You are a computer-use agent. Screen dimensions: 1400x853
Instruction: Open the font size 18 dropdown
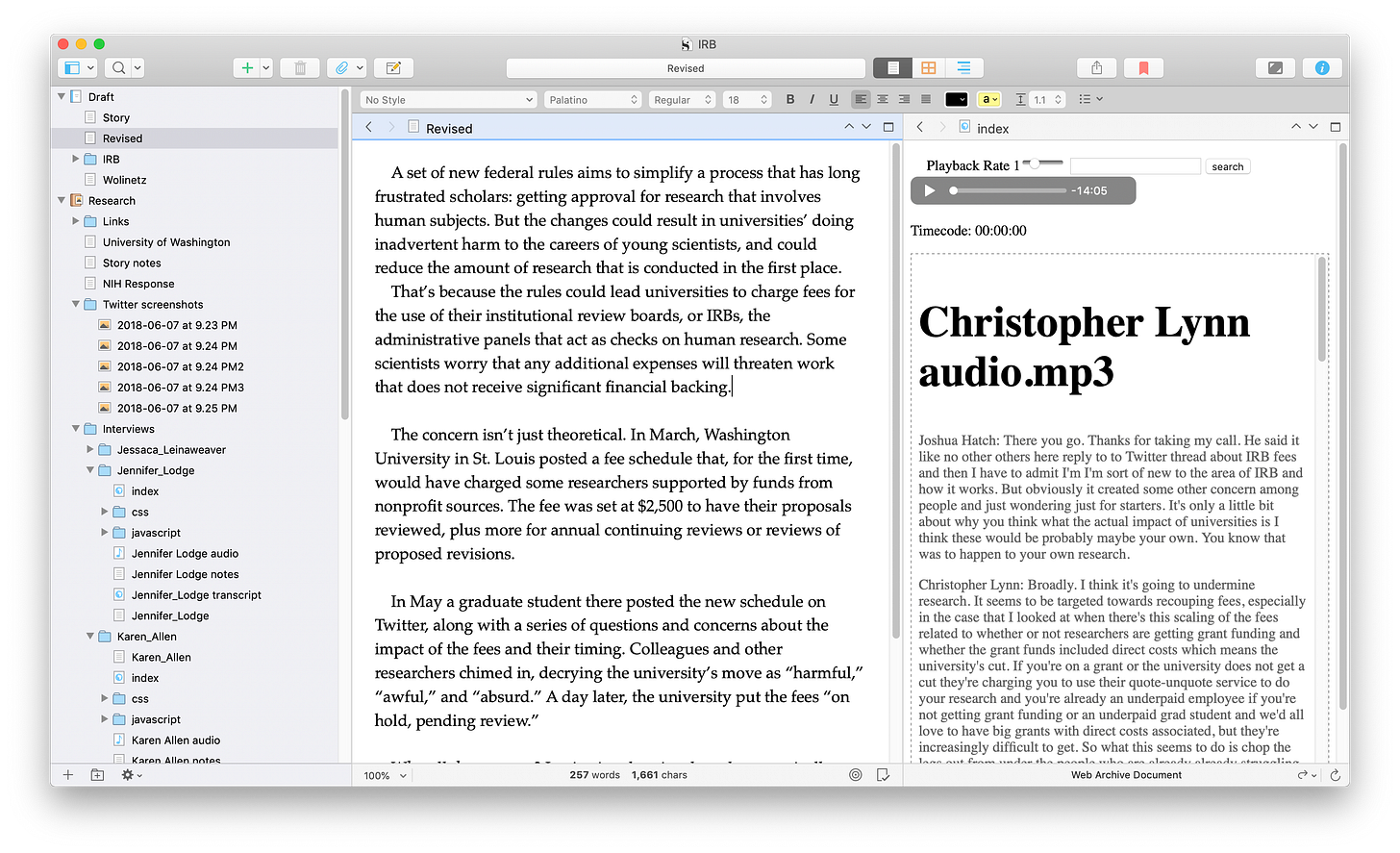pyautogui.click(x=747, y=99)
